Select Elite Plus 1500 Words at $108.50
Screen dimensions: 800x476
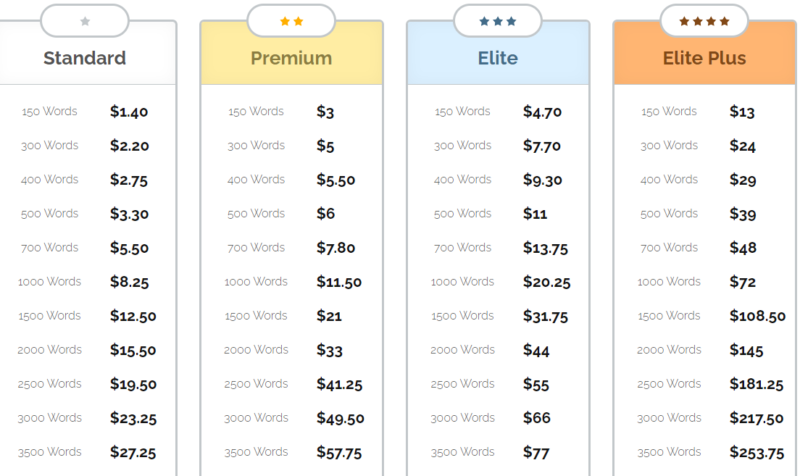coord(757,316)
